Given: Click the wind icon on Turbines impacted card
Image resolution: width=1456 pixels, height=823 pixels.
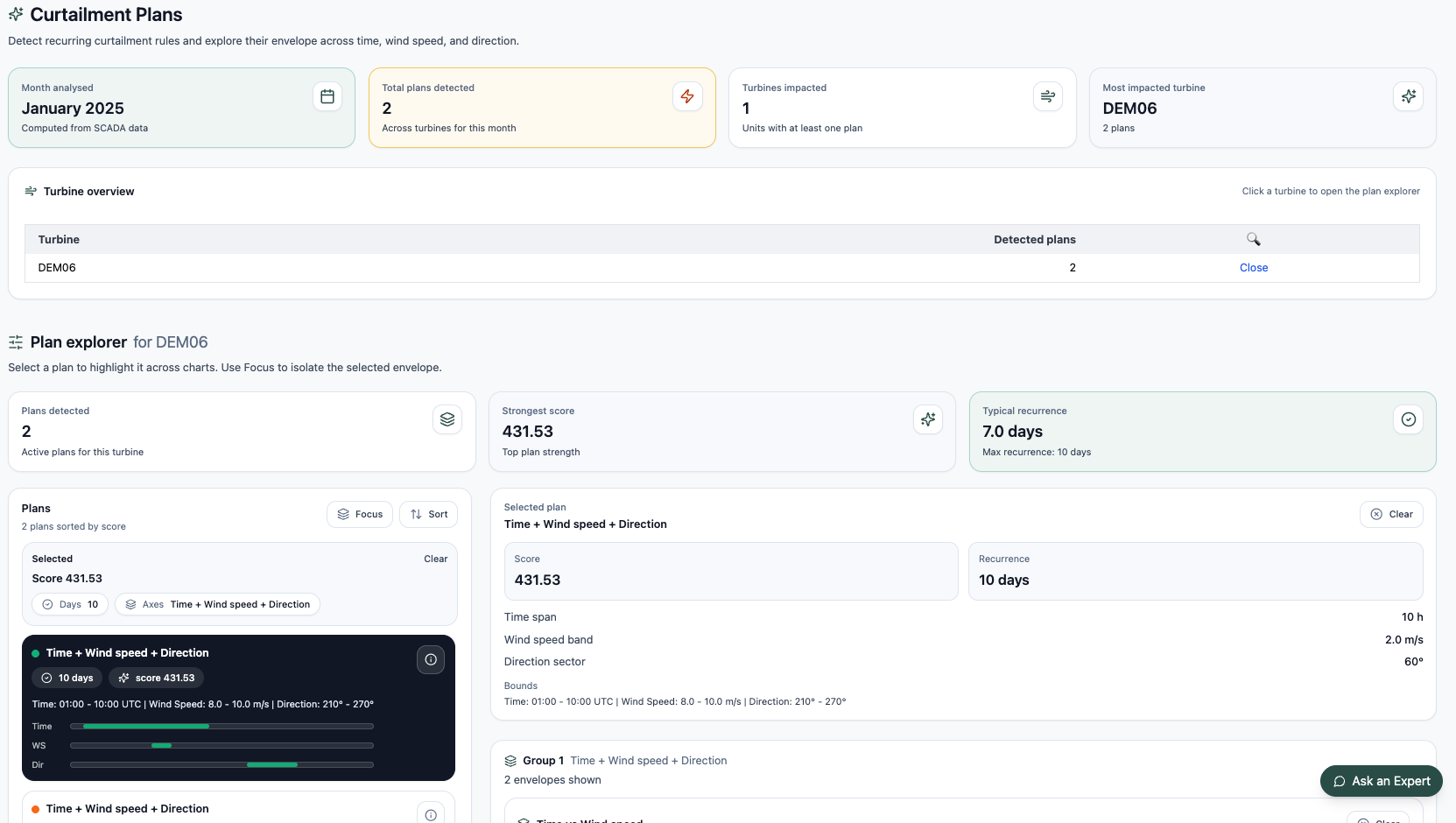Looking at the screenshot, I should [1047, 96].
